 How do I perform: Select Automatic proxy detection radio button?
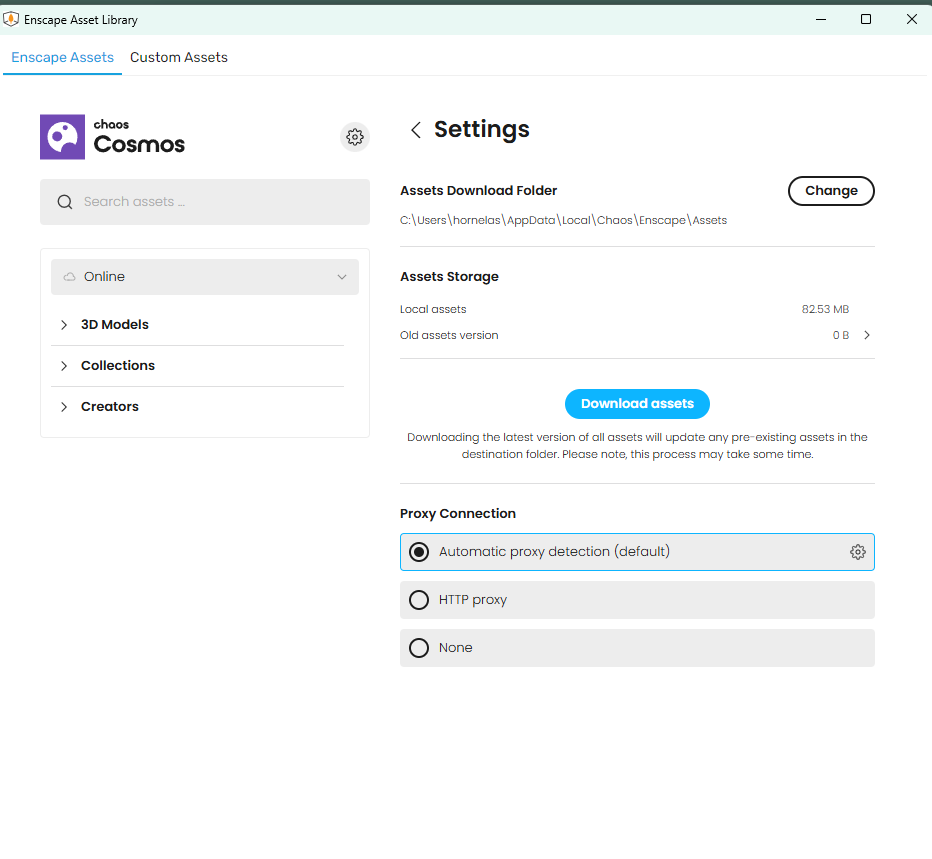pos(419,552)
